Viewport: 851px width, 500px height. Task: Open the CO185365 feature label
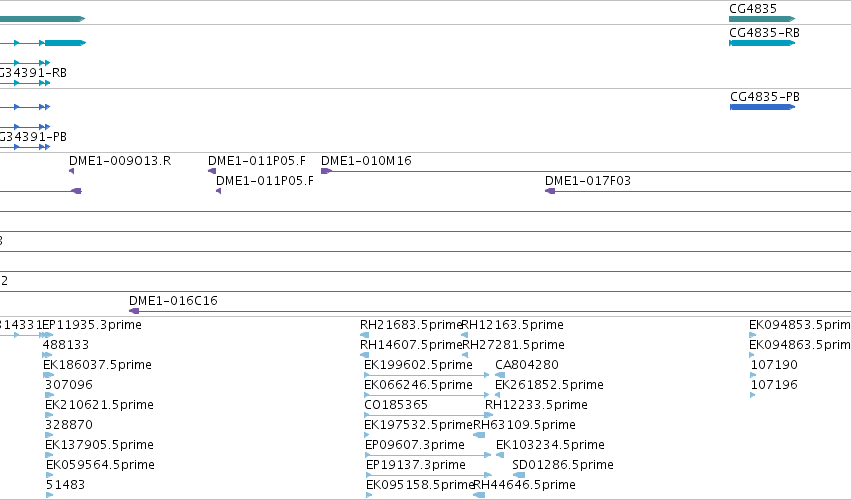click(396, 405)
